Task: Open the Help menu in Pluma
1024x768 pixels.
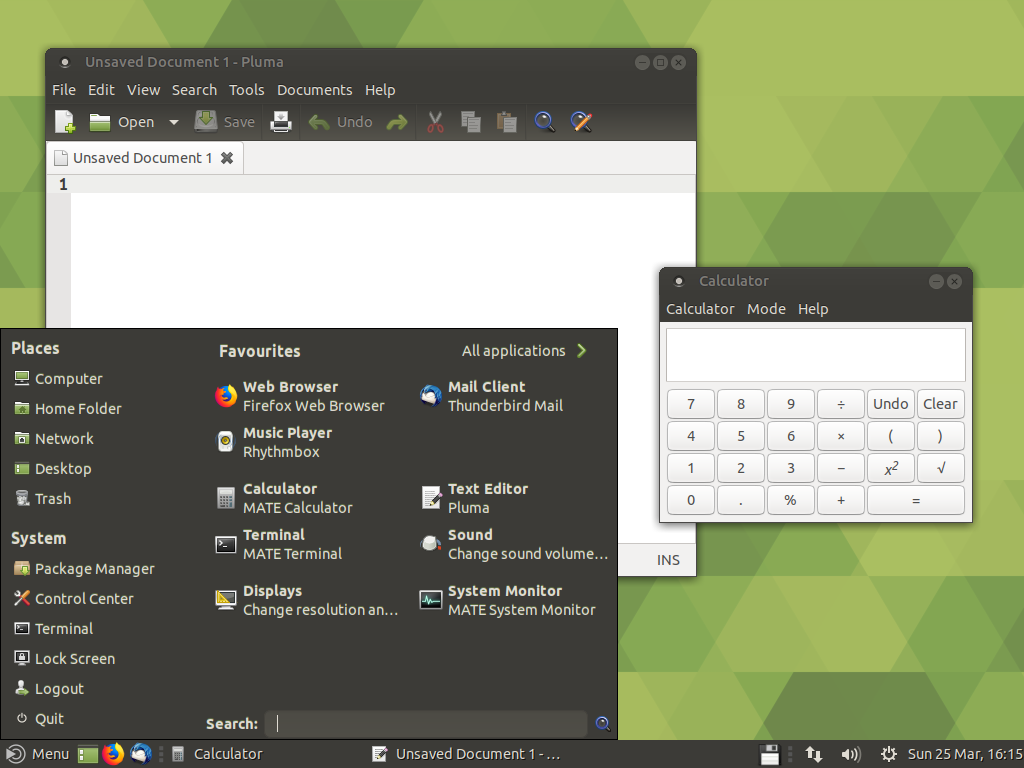Action: 380,90
